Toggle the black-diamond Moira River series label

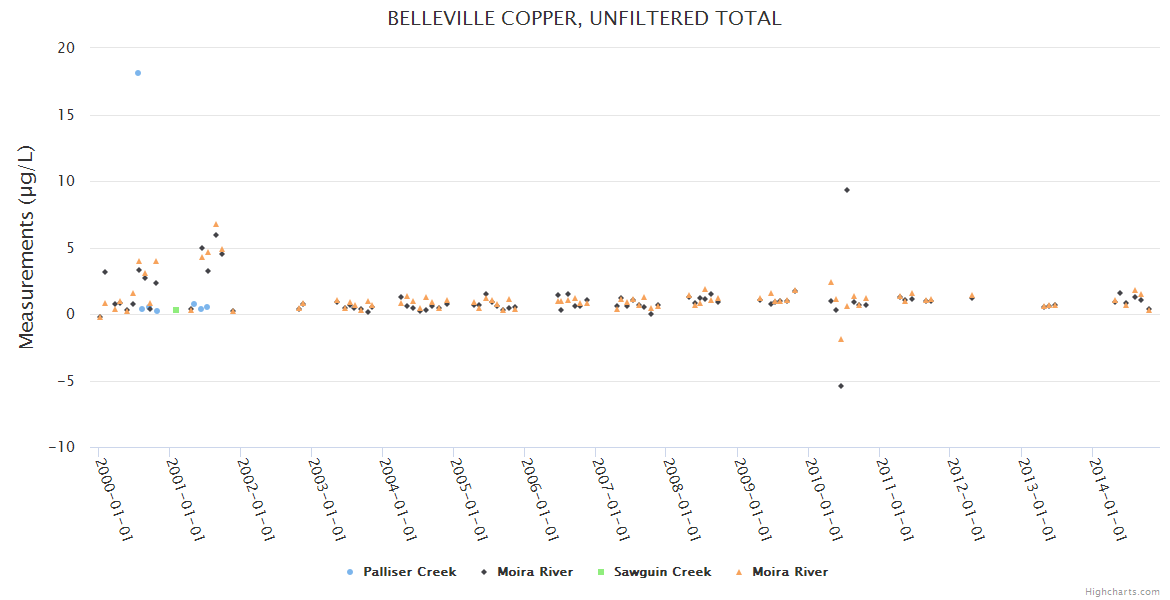(x=535, y=572)
